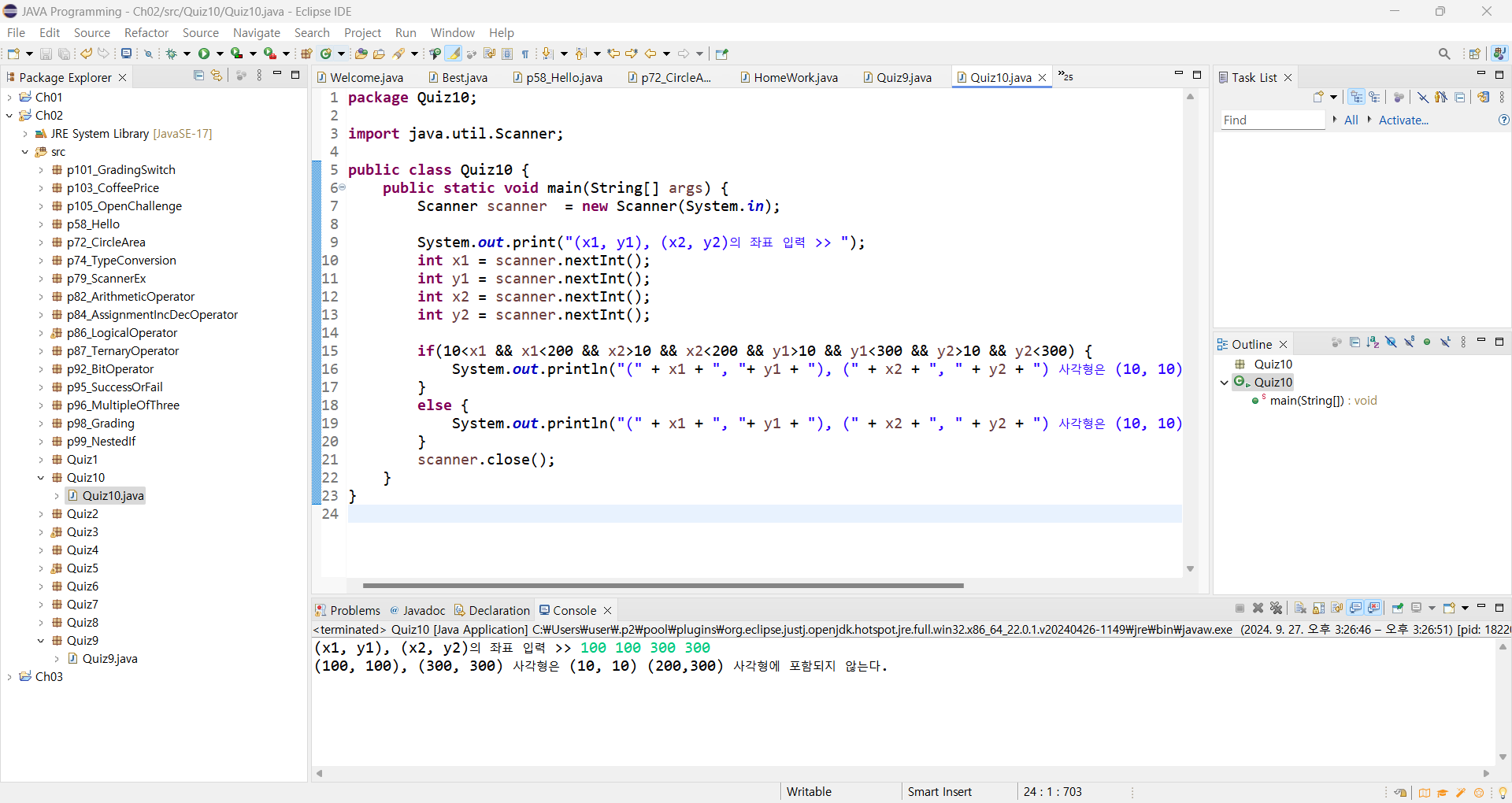Click the Activate... link in Task List

[x=1403, y=120]
